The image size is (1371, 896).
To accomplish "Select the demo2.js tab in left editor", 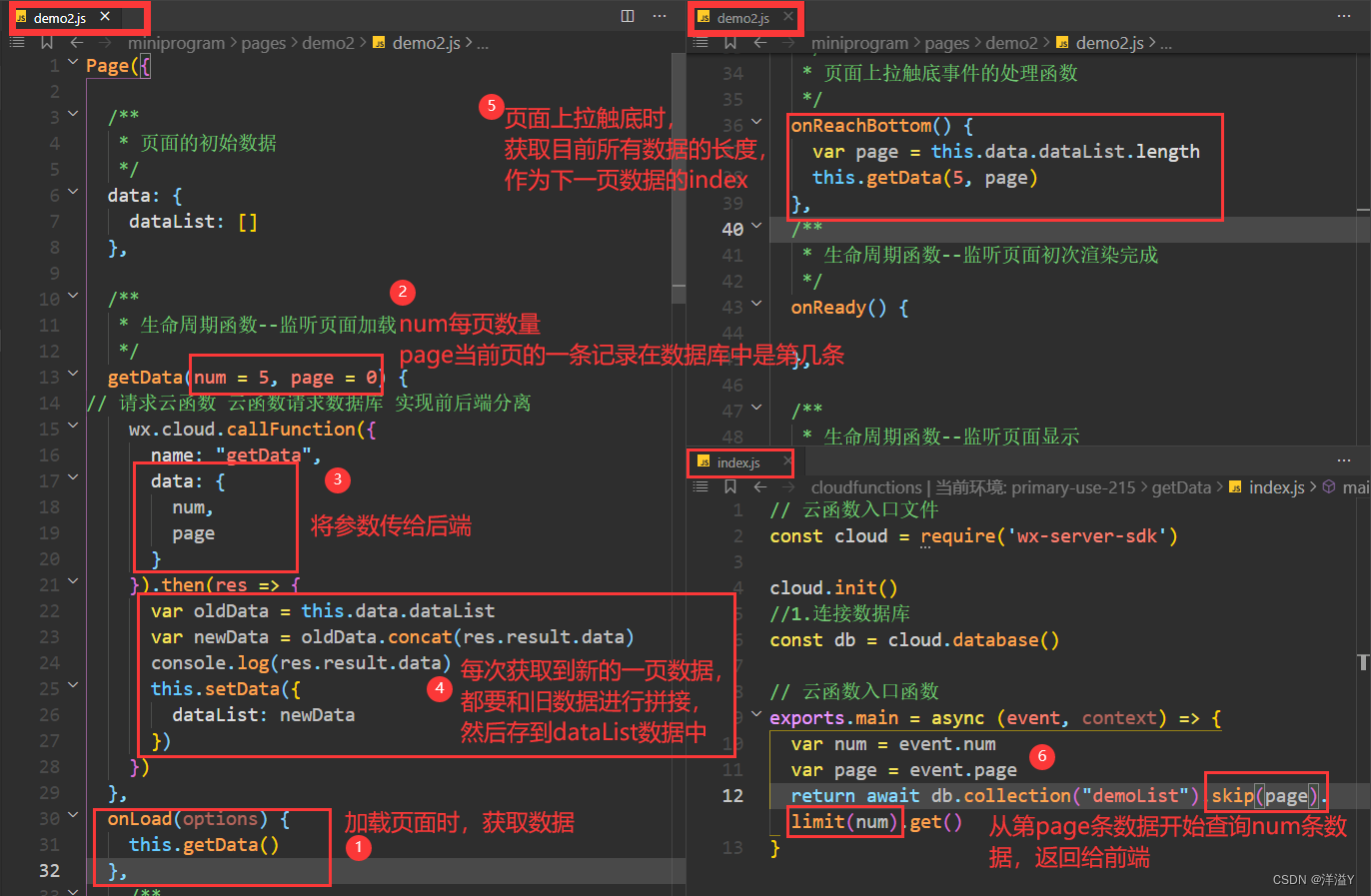I will (x=60, y=17).
